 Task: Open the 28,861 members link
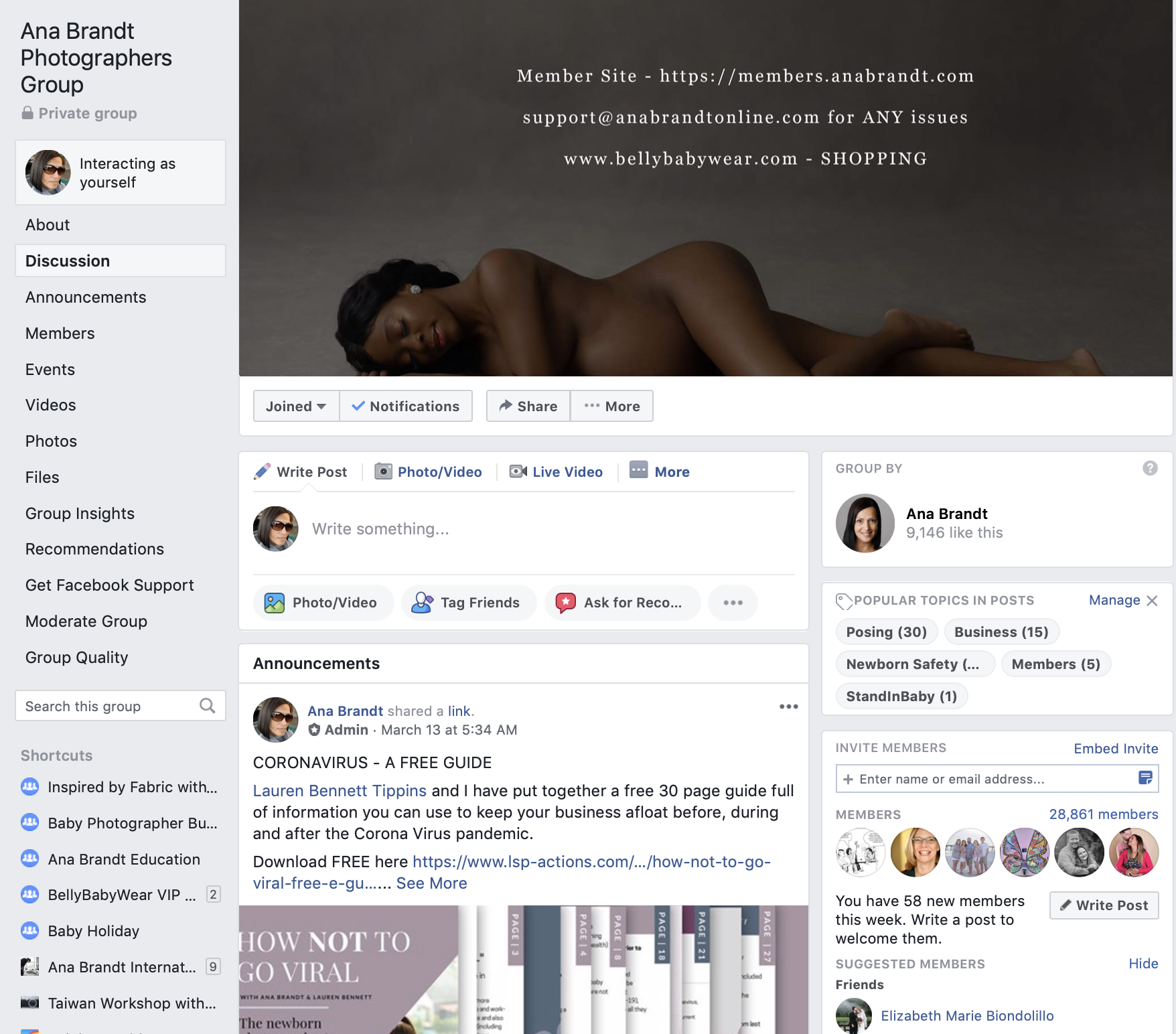click(1104, 814)
